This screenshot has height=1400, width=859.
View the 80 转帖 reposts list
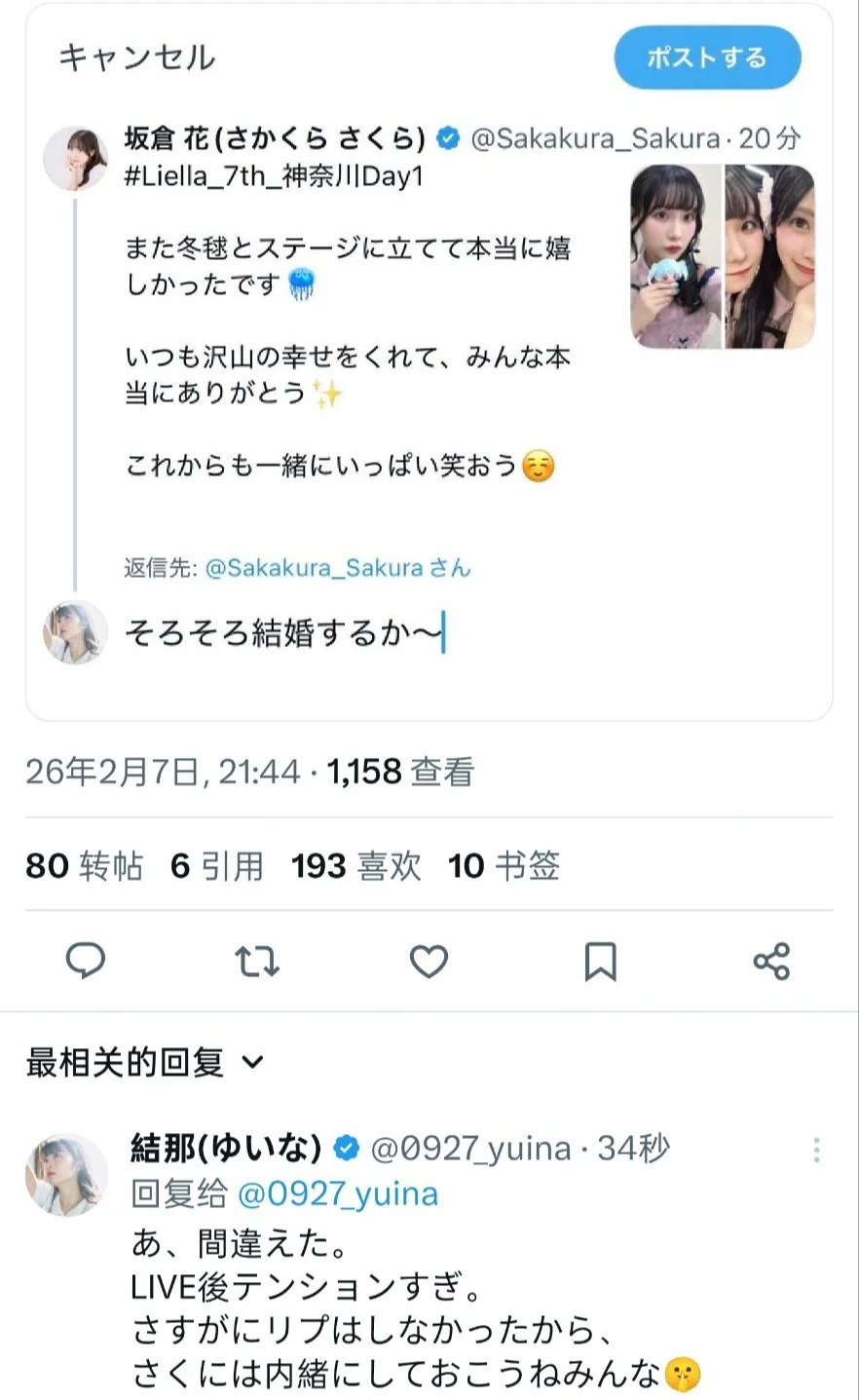(x=84, y=865)
